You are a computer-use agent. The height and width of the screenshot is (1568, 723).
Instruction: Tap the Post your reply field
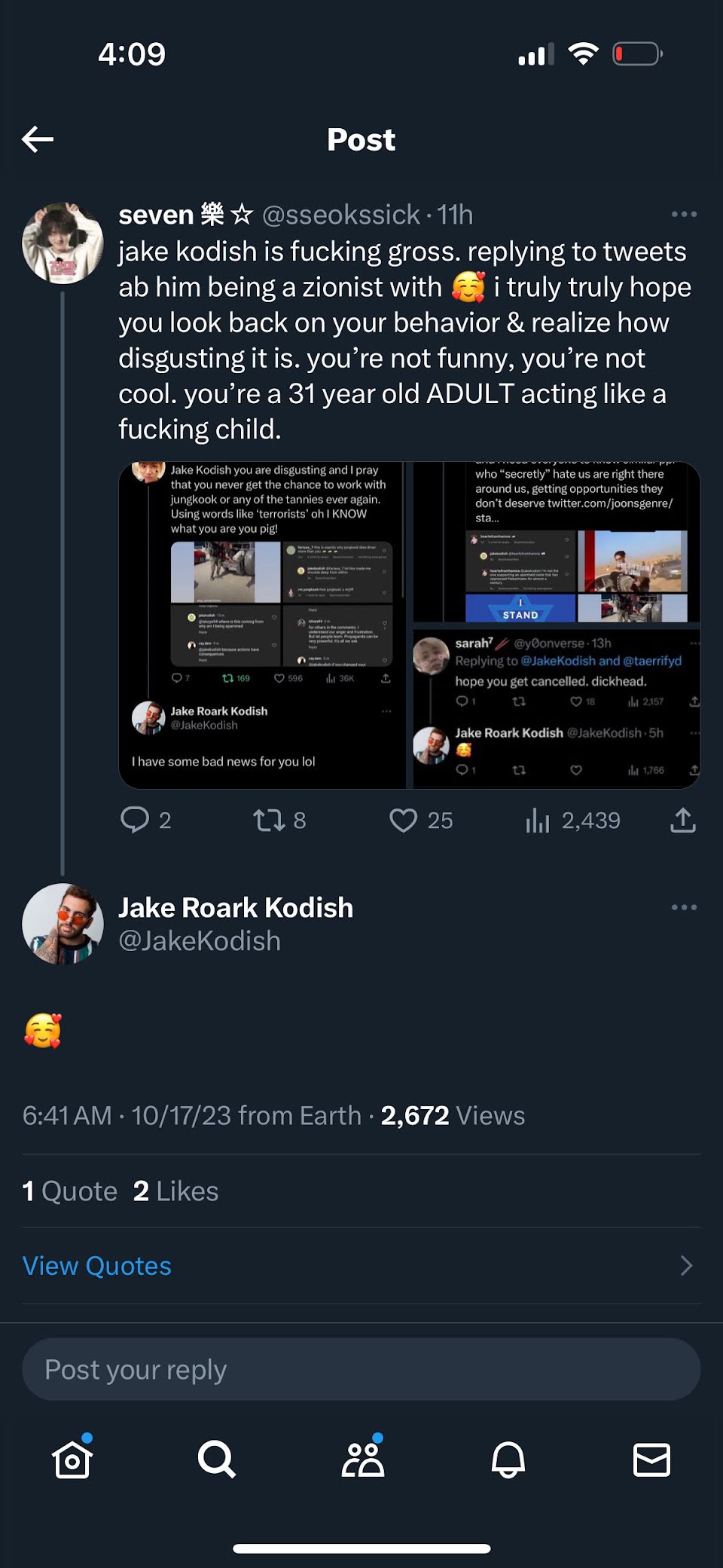[361, 1369]
